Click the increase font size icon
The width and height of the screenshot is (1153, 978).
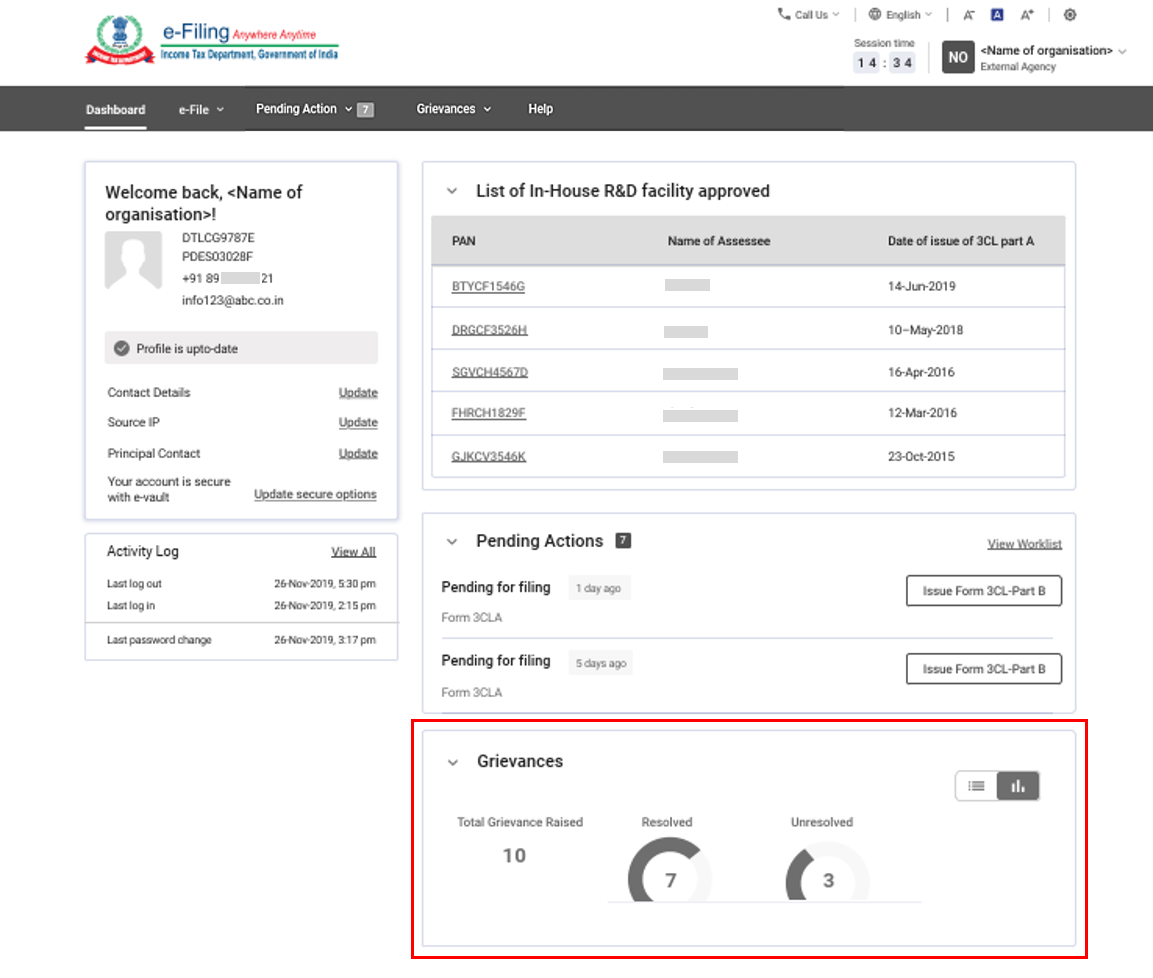(x=1026, y=14)
